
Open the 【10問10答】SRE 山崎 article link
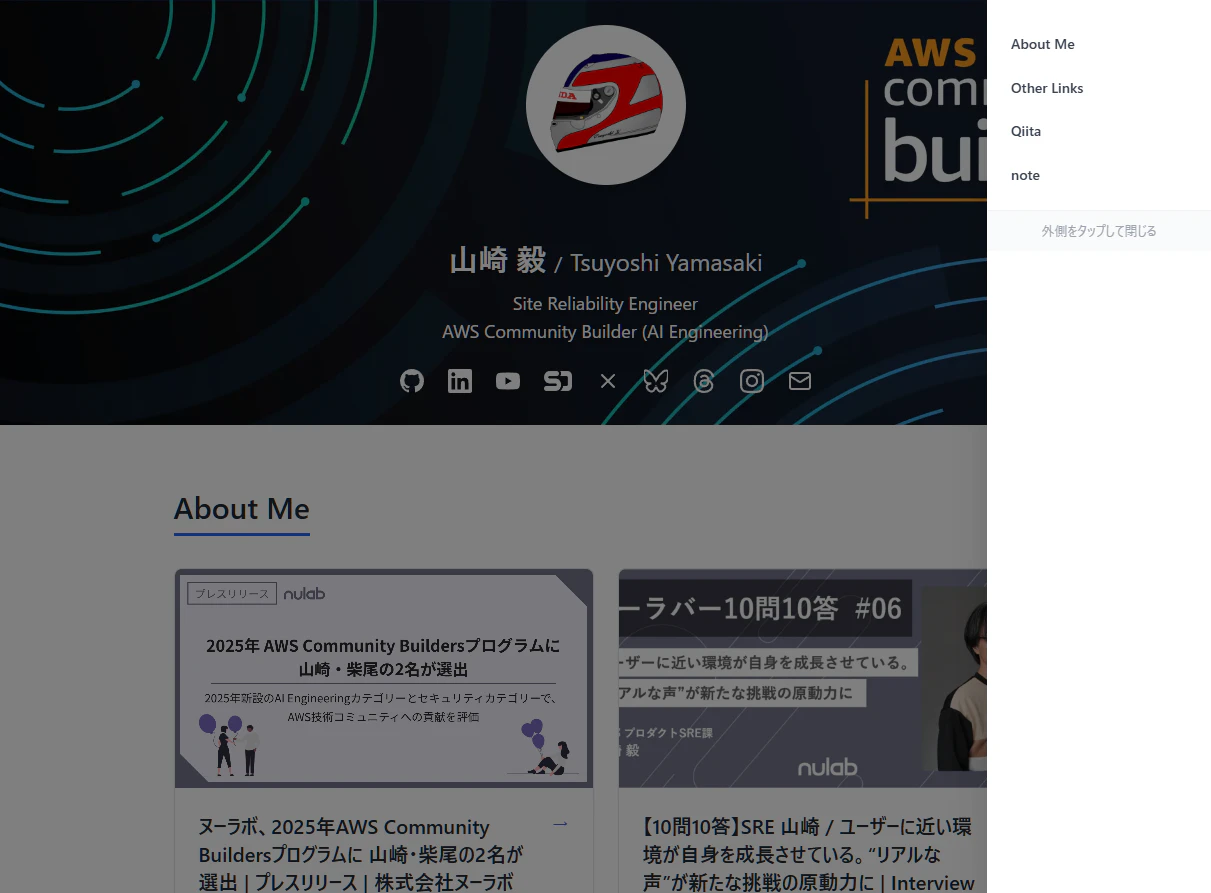808,855
